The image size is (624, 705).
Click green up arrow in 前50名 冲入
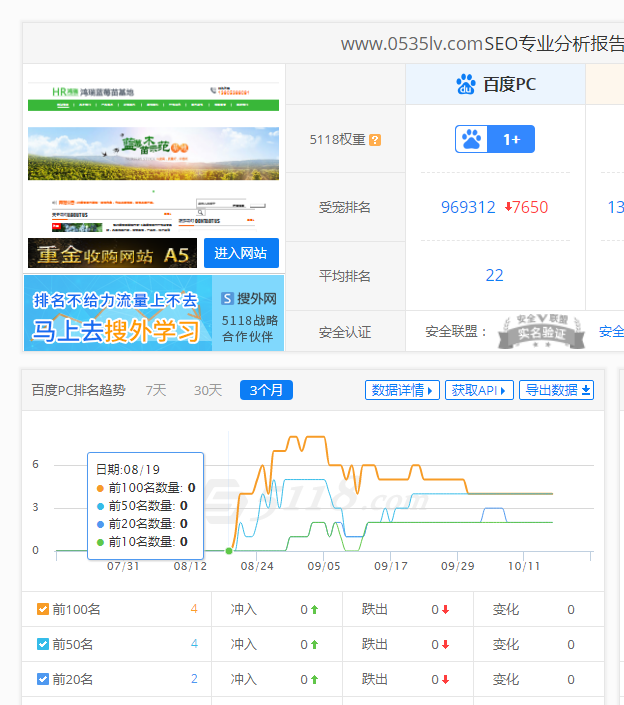coord(314,645)
